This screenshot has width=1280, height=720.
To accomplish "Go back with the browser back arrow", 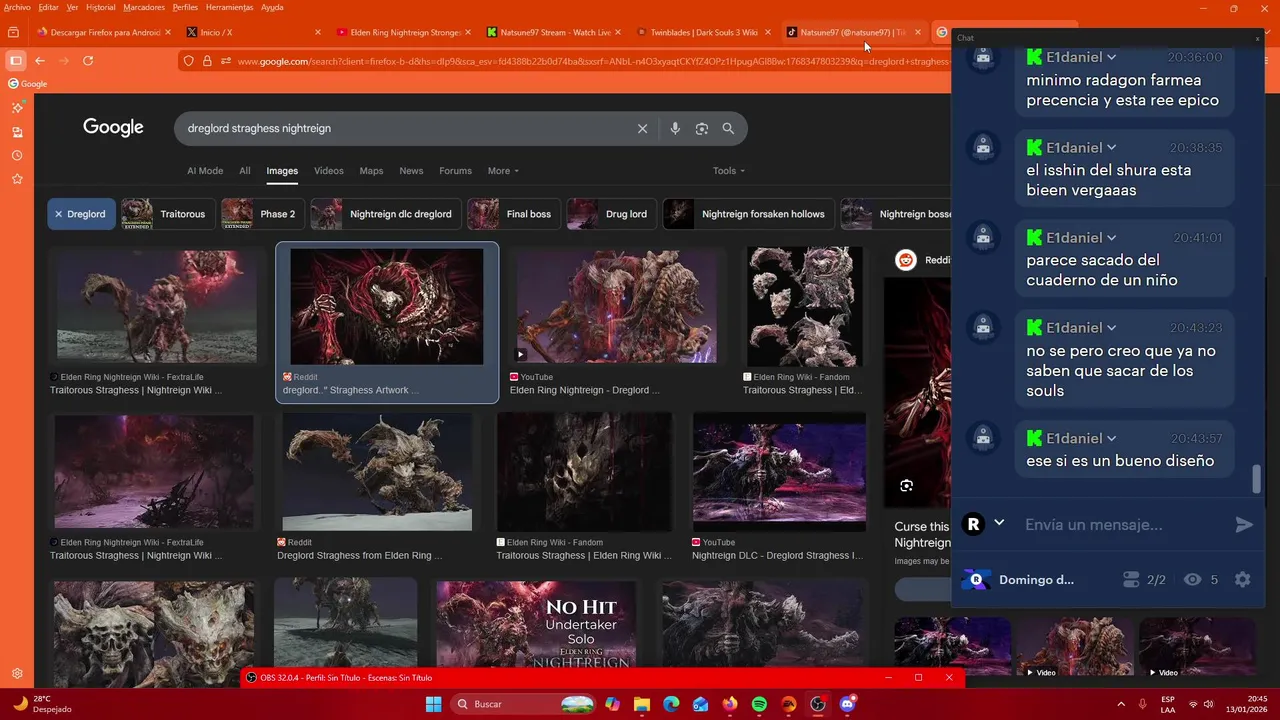I will [x=40, y=61].
